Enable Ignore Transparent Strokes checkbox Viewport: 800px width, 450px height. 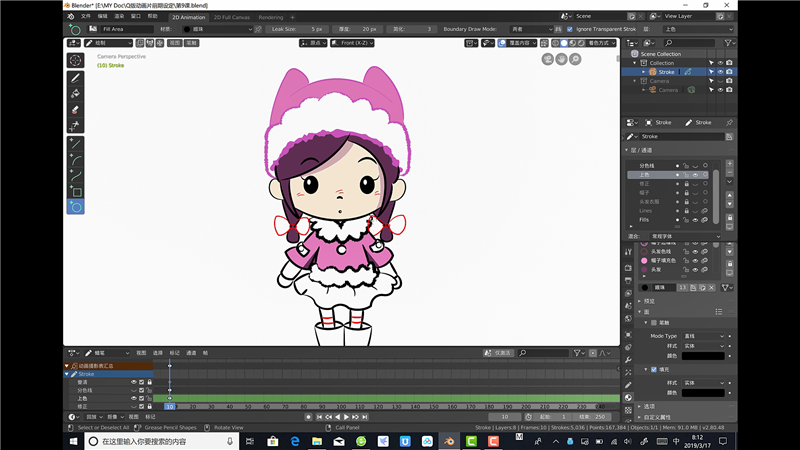(570, 29)
